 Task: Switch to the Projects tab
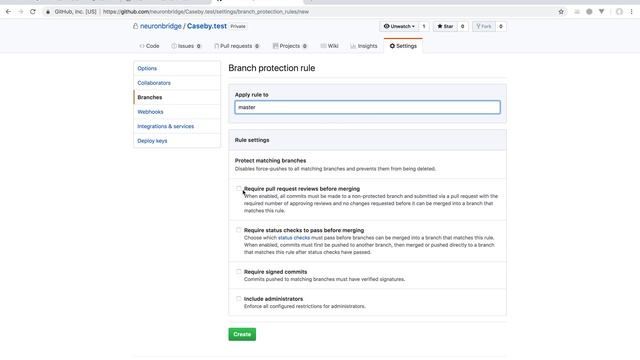(x=290, y=46)
